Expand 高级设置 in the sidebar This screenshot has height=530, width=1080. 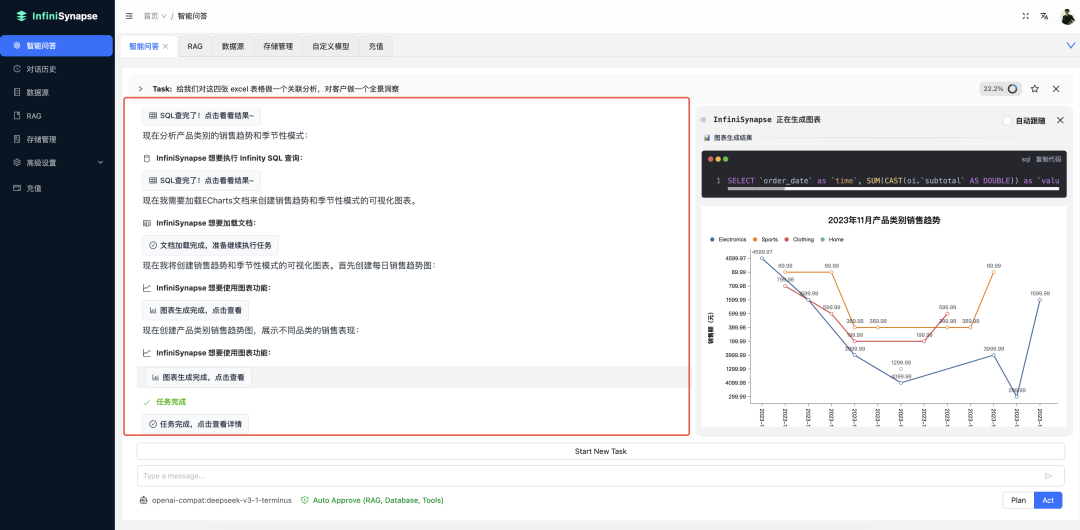tap(56, 163)
